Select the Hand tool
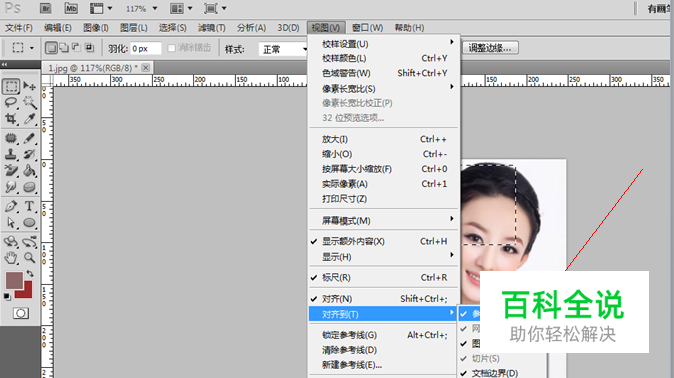 (11, 258)
